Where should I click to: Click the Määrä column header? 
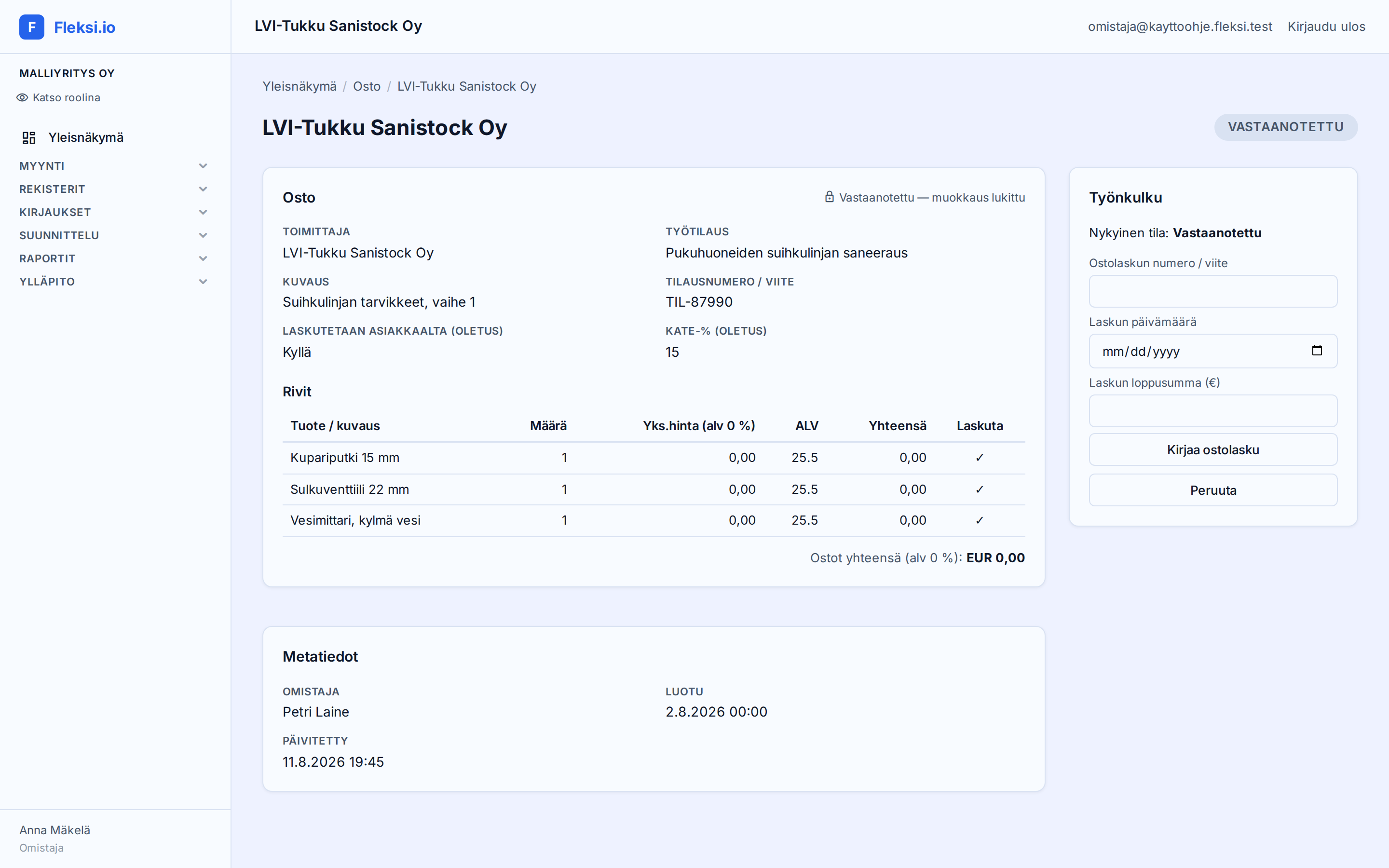click(548, 426)
